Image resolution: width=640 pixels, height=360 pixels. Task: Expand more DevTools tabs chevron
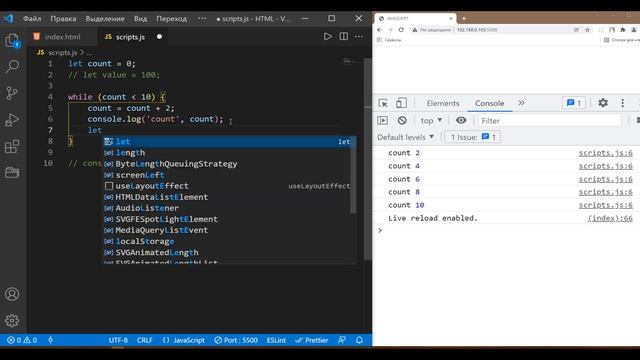click(x=521, y=103)
